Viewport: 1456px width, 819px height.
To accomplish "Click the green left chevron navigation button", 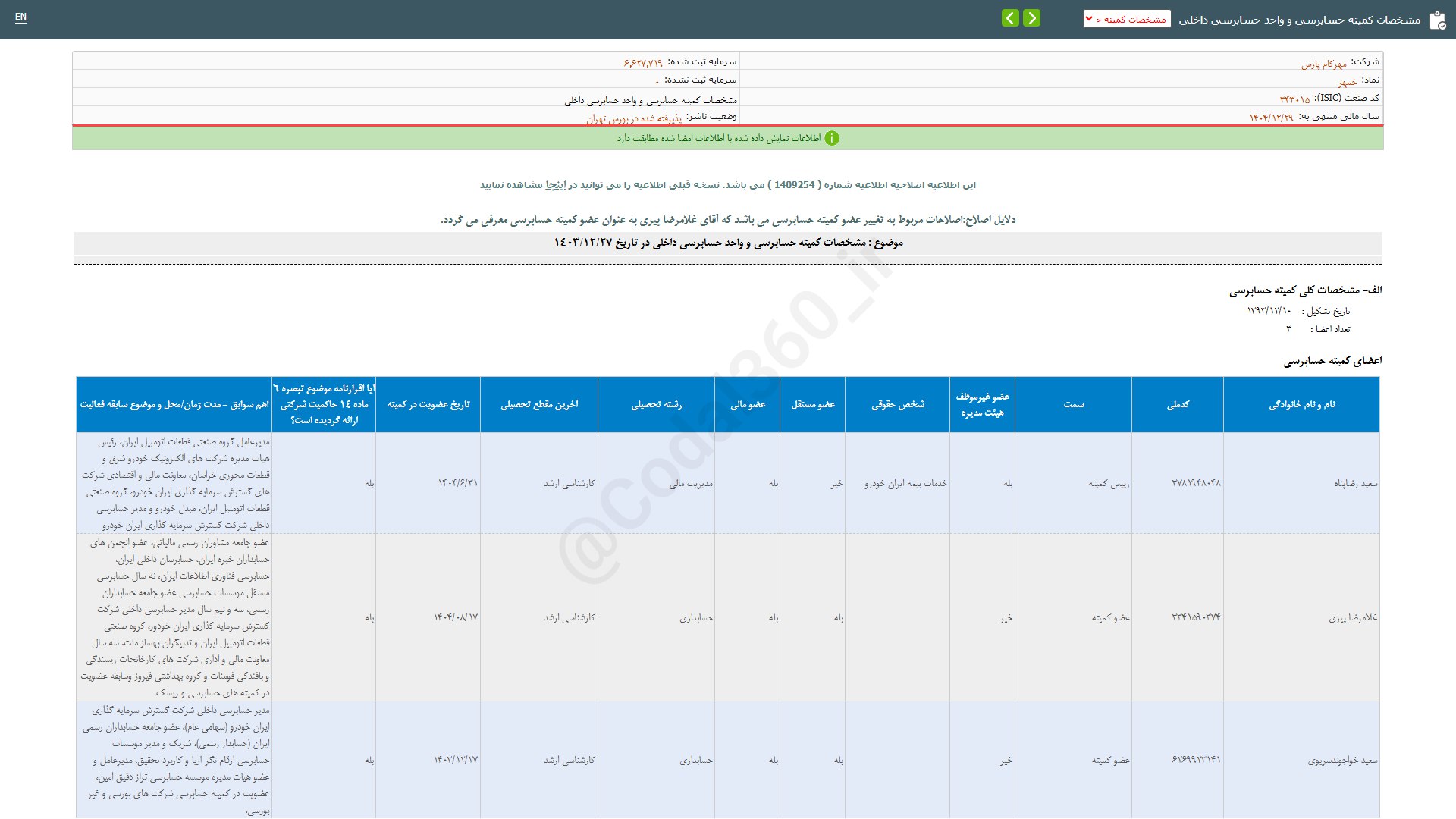I will (x=1010, y=18).
